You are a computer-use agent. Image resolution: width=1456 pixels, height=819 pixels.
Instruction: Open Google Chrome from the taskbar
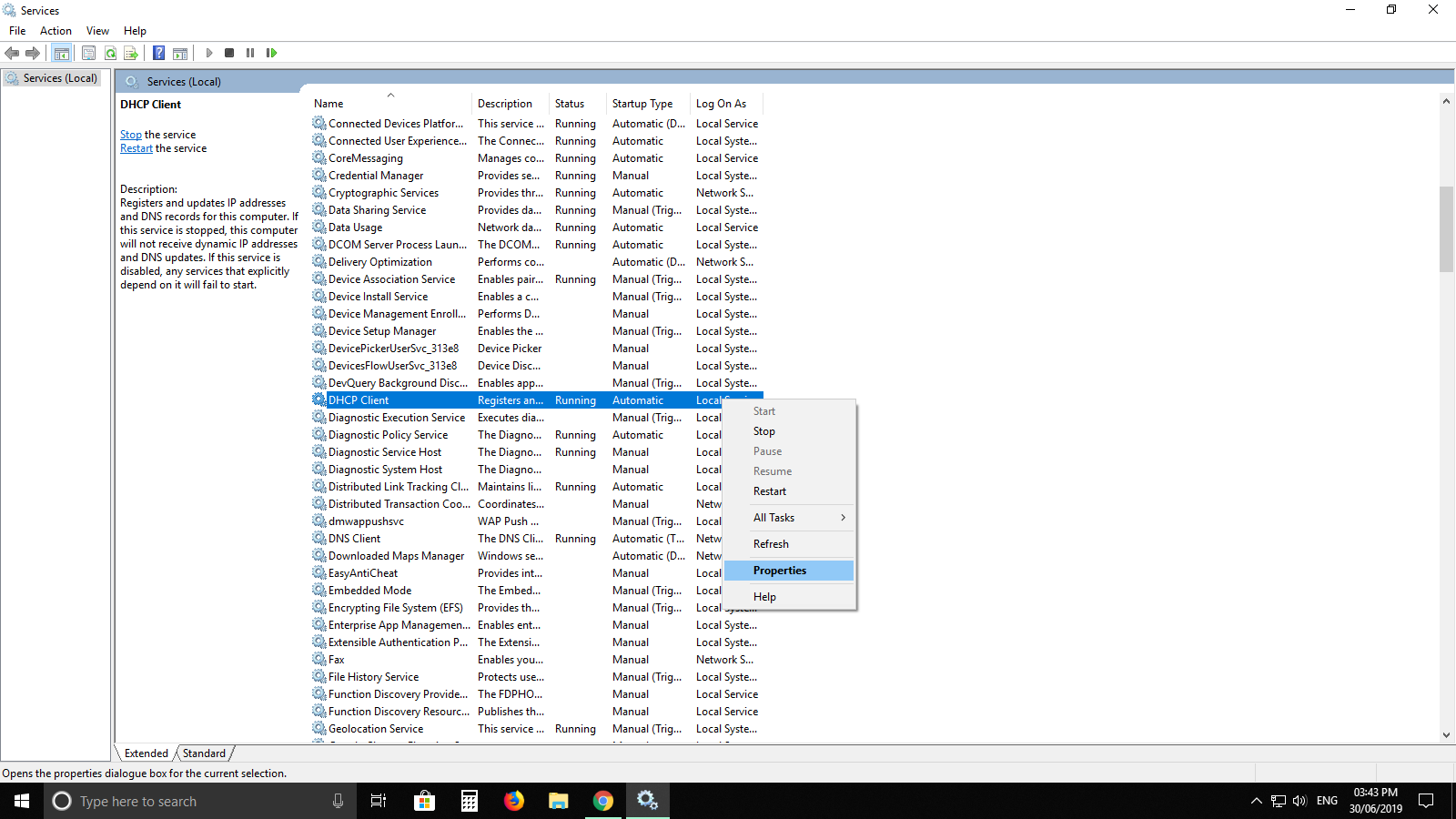603,801
